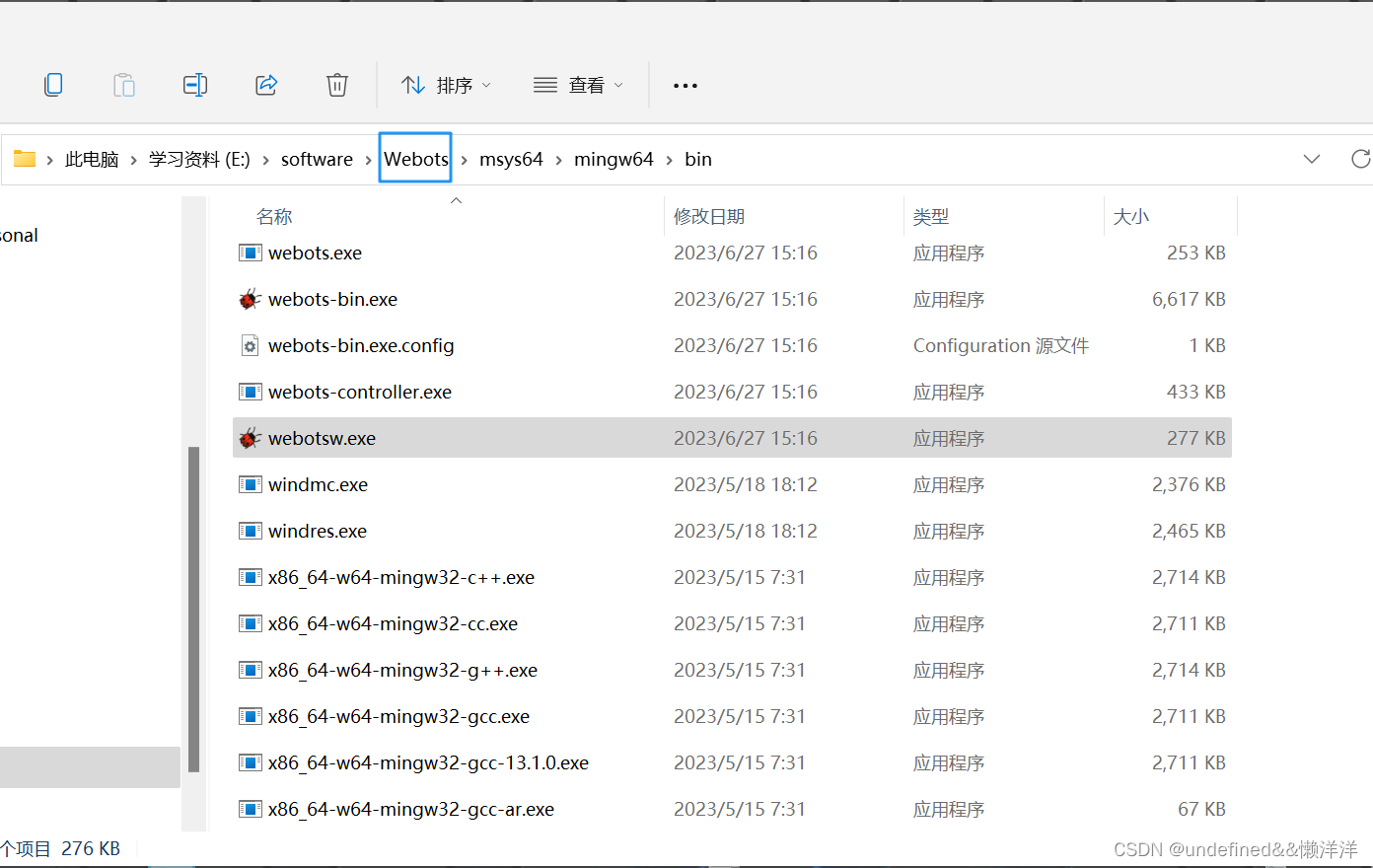The width and height of the screenshot is (1373, 868).
Task: Click the Delete trash can icon
Action: (x=337, y=85)
